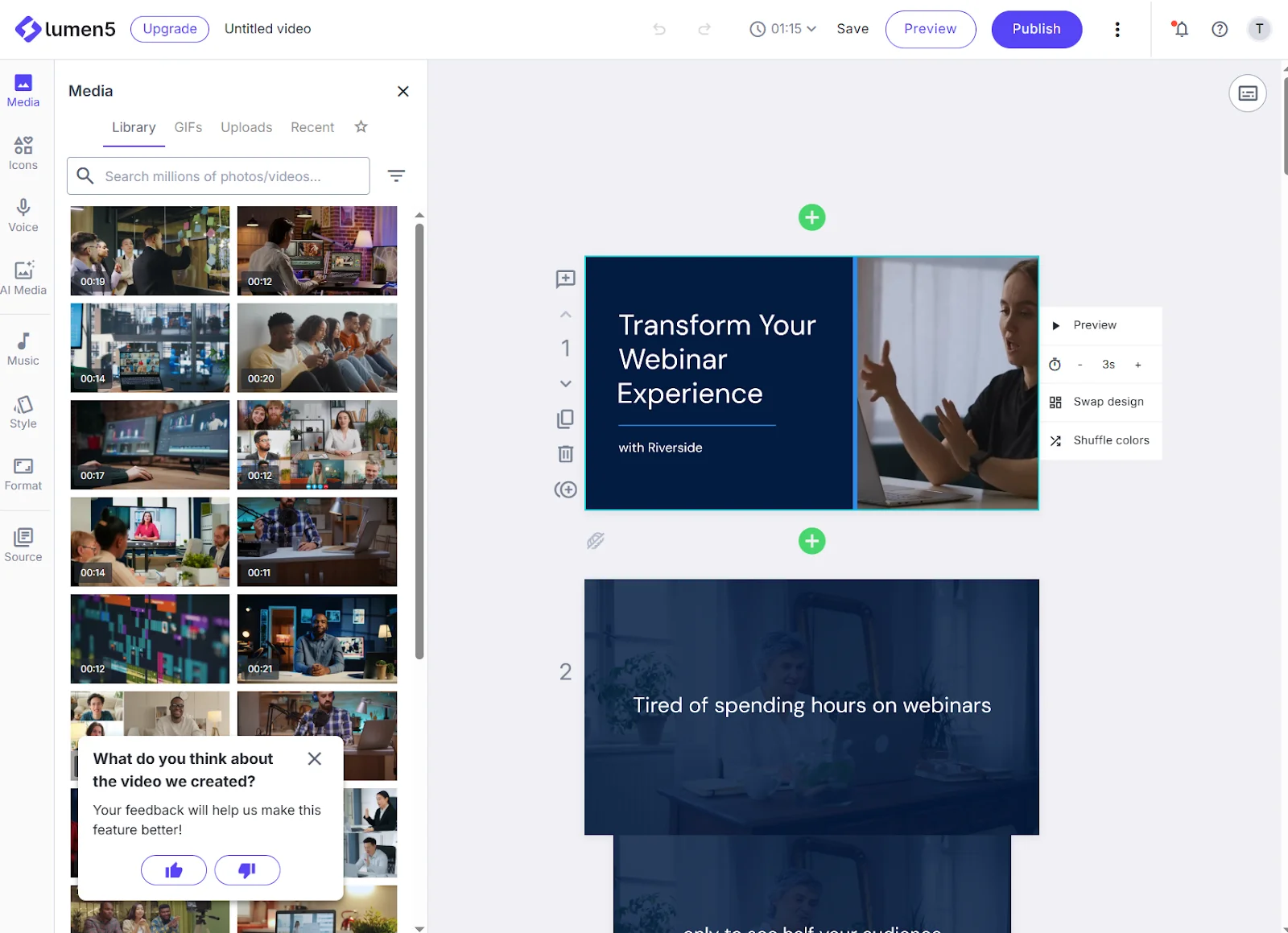
Task: Open the Media panel in the sidebar
Action: click(23, 90)
